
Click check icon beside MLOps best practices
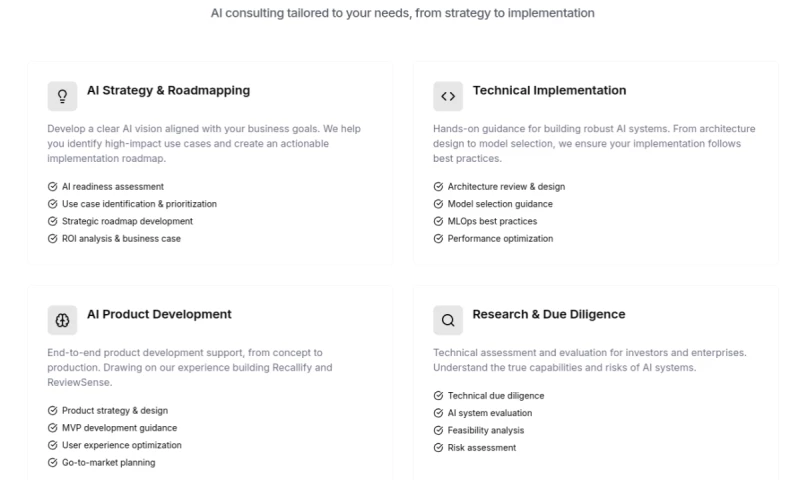pos(438,221)
